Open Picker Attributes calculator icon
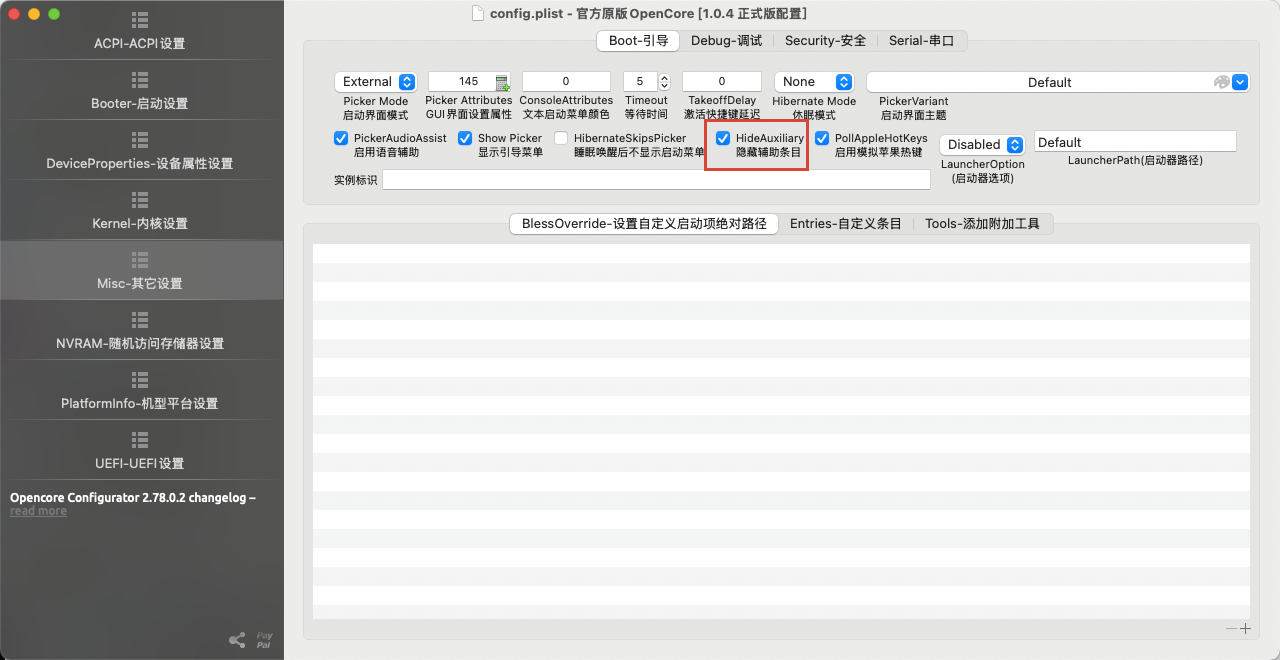This screenshot has height=660, width=1280. coord(502,82)
